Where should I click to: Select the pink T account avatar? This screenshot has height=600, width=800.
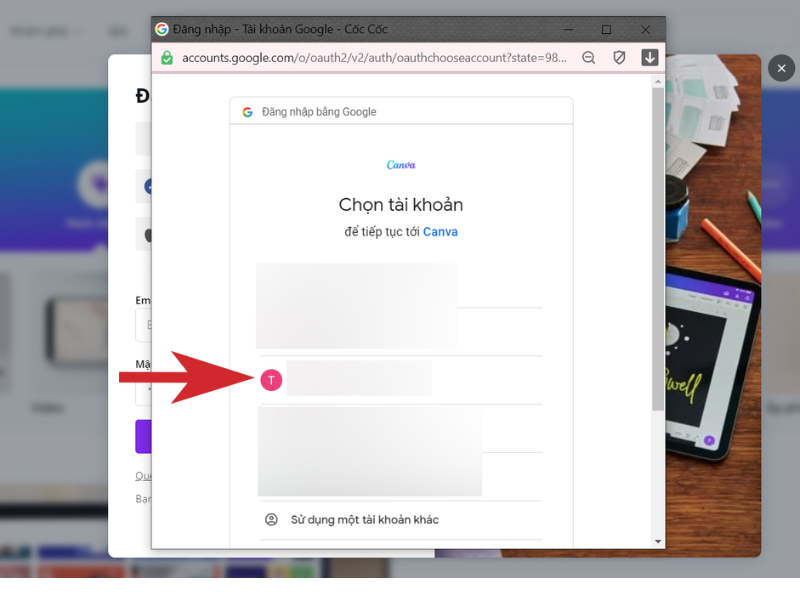(x=271, y=379)
